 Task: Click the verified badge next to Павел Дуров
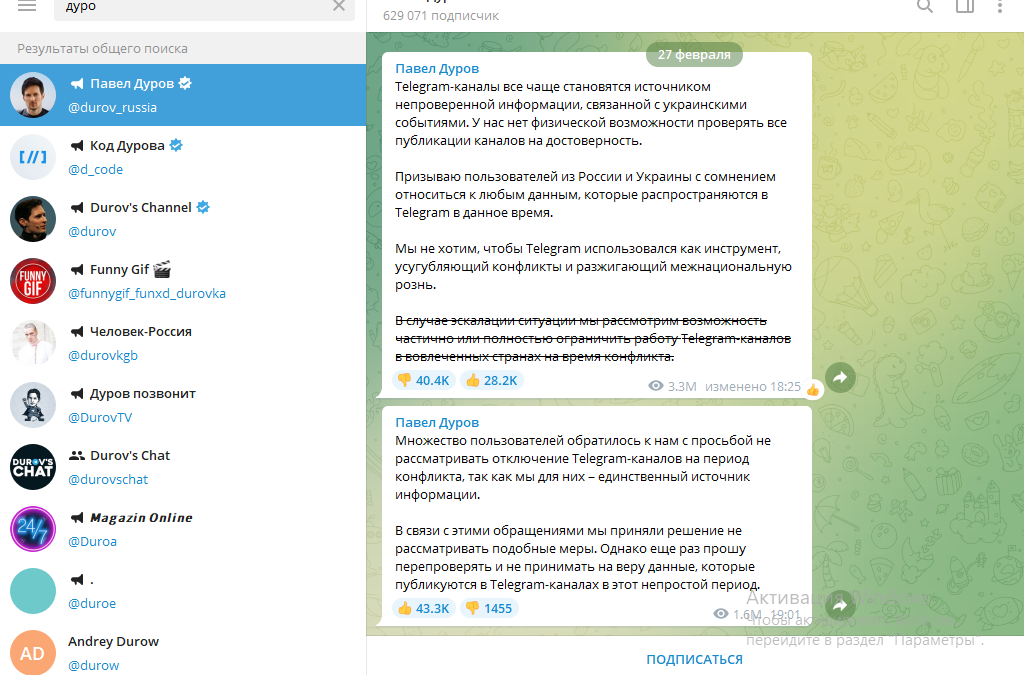(185, 83)
